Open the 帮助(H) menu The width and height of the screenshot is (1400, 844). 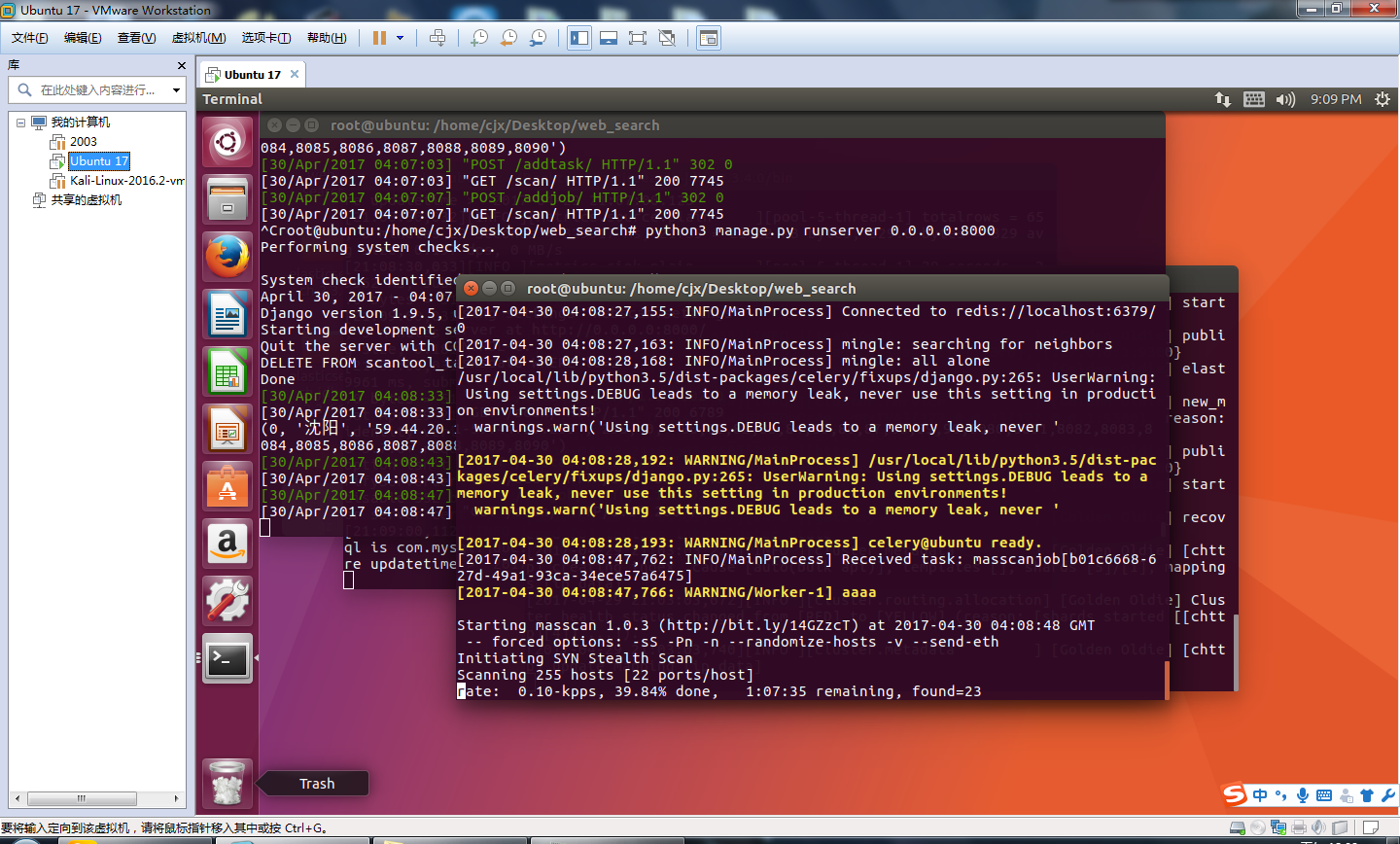click(327, 38)
